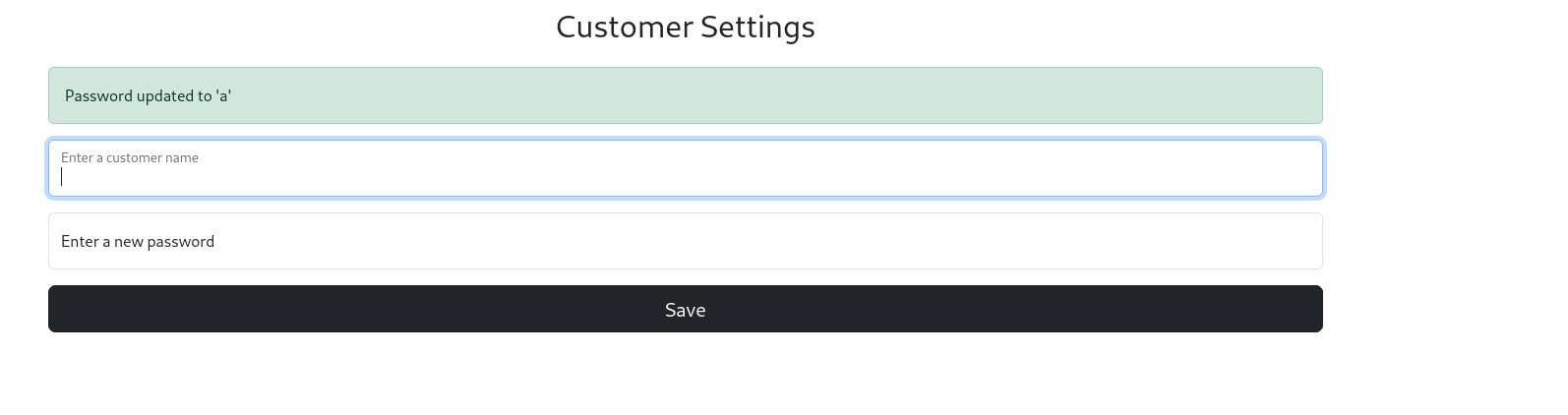Click the left edge of the Save button
Image resolution: width=1568 pixels, height=415 pixels.
pyautogui.click(x=69, y=309)
